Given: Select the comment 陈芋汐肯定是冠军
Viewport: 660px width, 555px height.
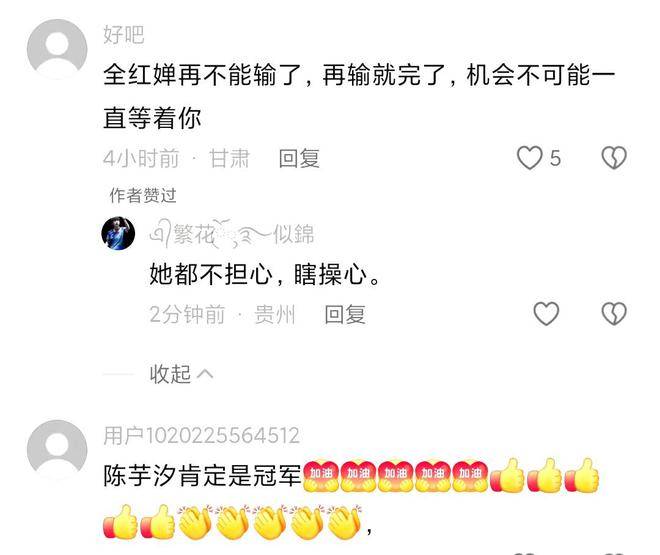Looking at the screenshot, I should pos(202,476).
